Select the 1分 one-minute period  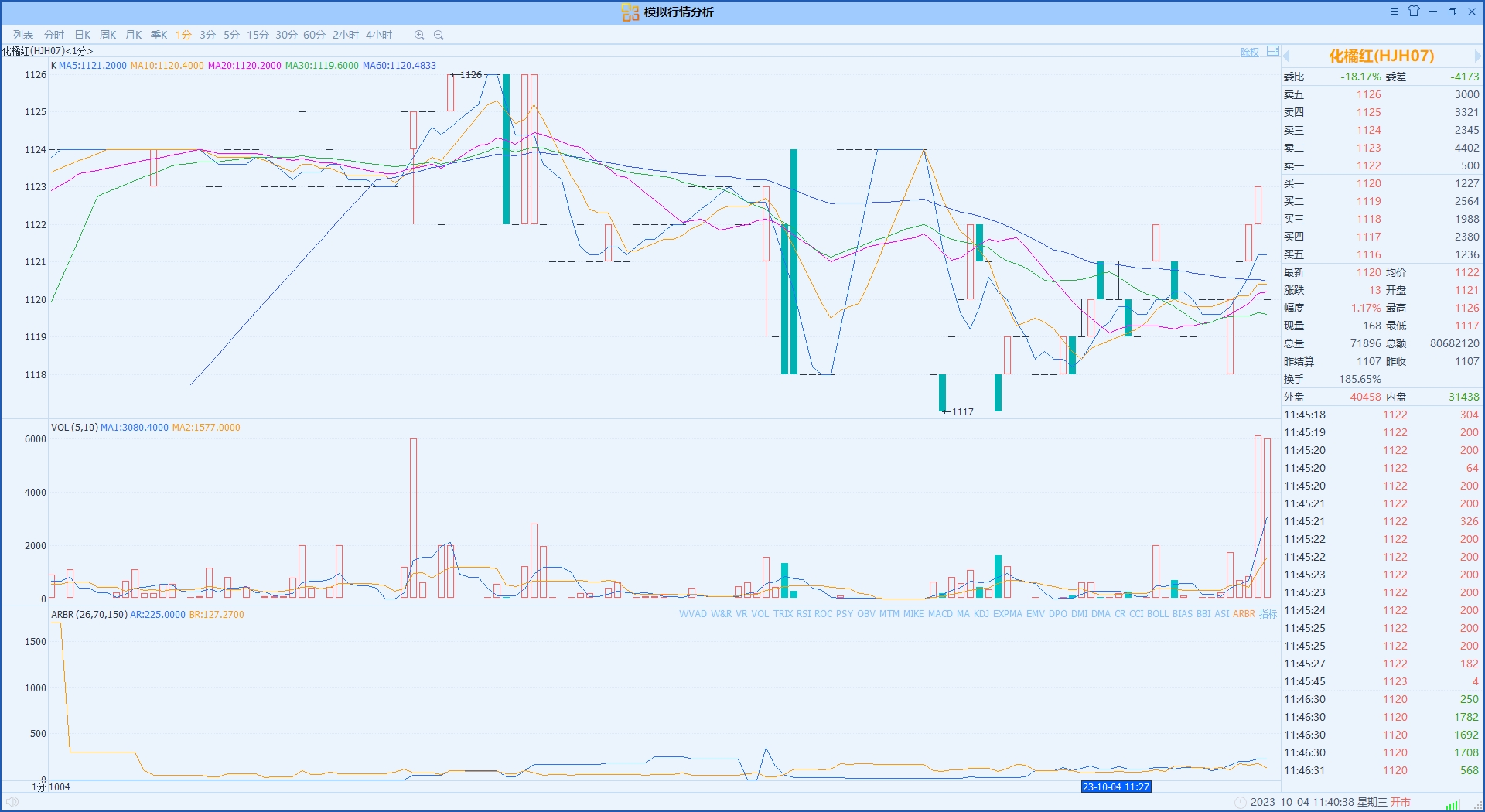click(x=183, y=35)
